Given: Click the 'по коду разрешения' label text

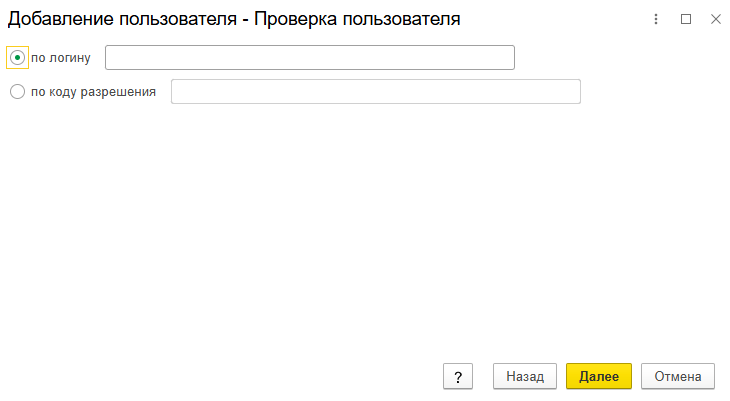Looking at the screenshot, I should pos(93,92).
